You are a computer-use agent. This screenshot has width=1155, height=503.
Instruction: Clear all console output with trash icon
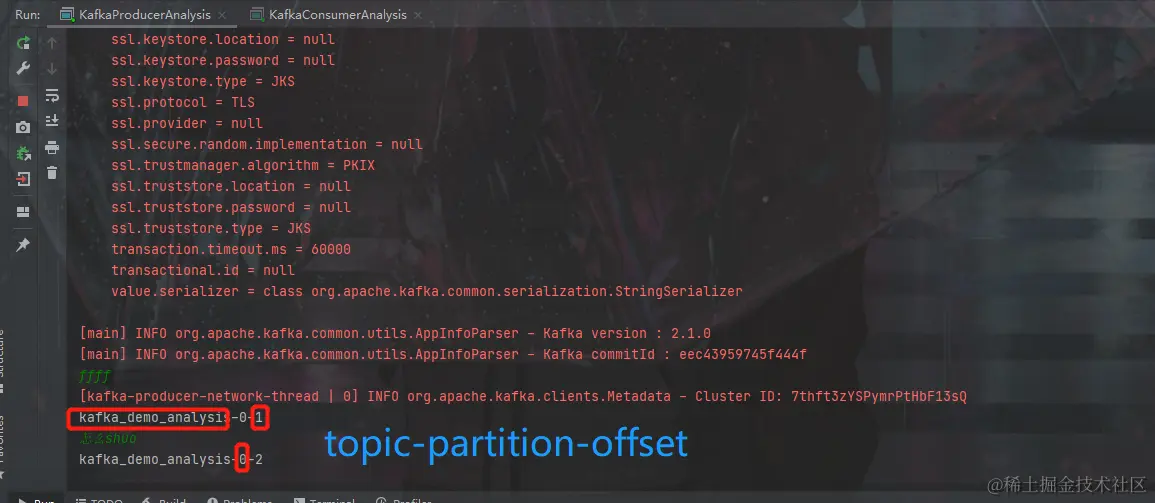pos(52,173)
